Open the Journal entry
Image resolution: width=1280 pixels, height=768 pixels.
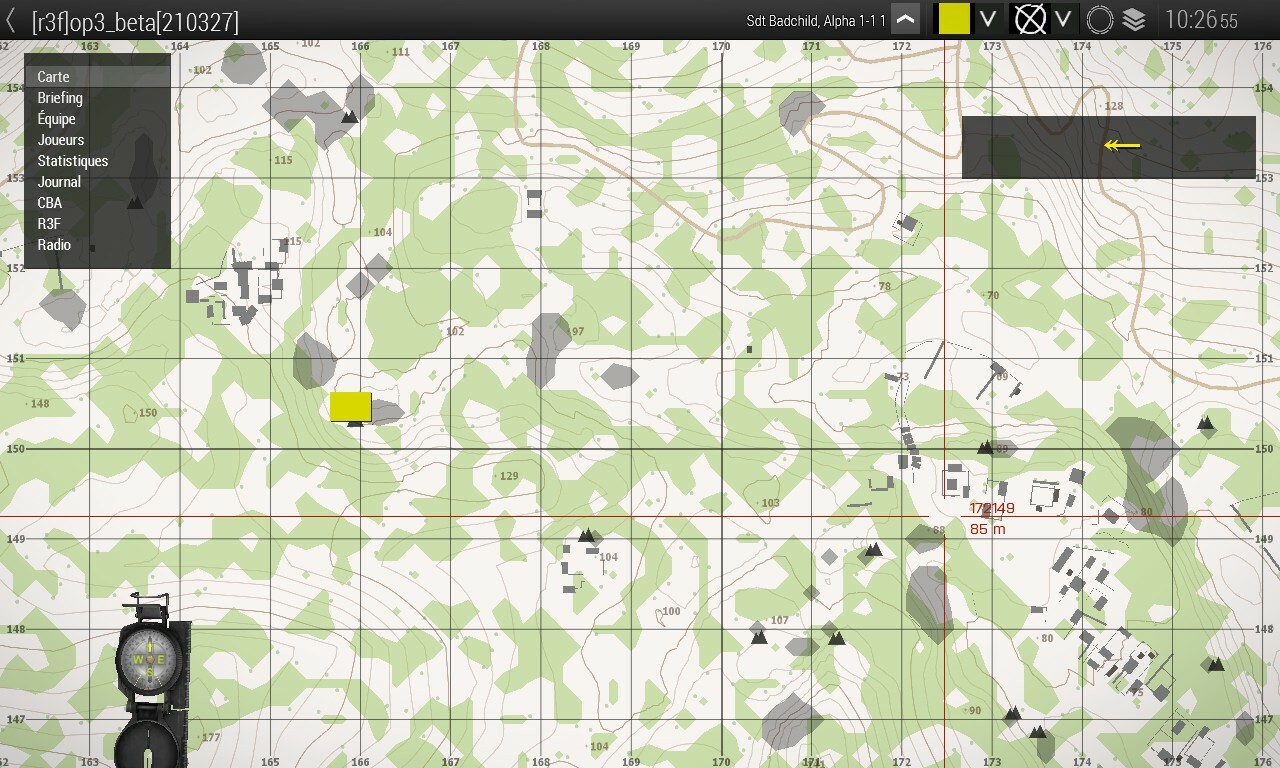pos(59,182)
